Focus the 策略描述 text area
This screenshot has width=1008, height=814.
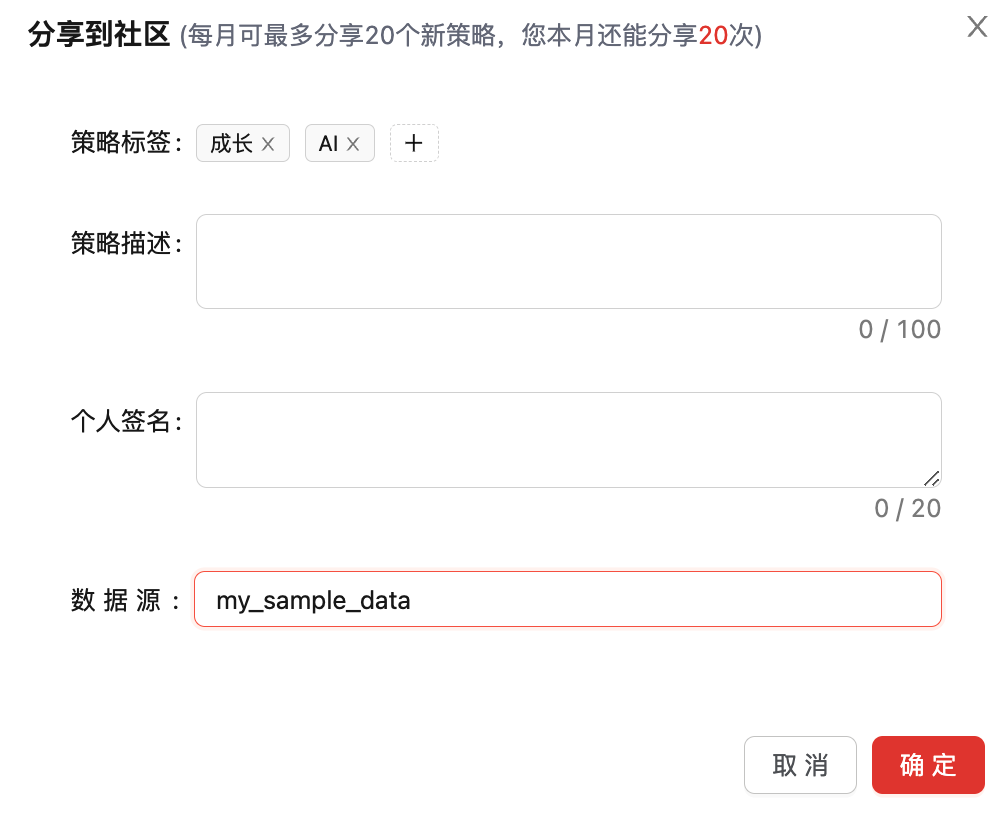[x=568, y=261]
